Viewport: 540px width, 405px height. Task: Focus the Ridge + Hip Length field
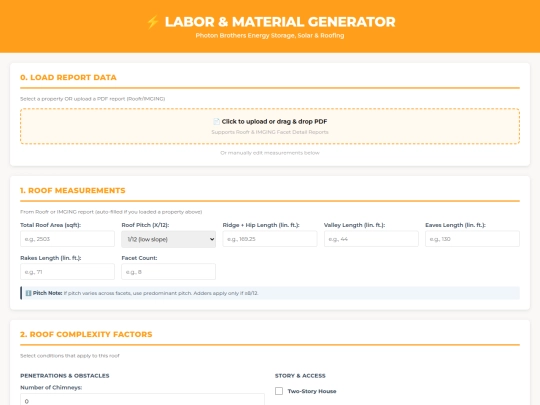tap(270, 239)
